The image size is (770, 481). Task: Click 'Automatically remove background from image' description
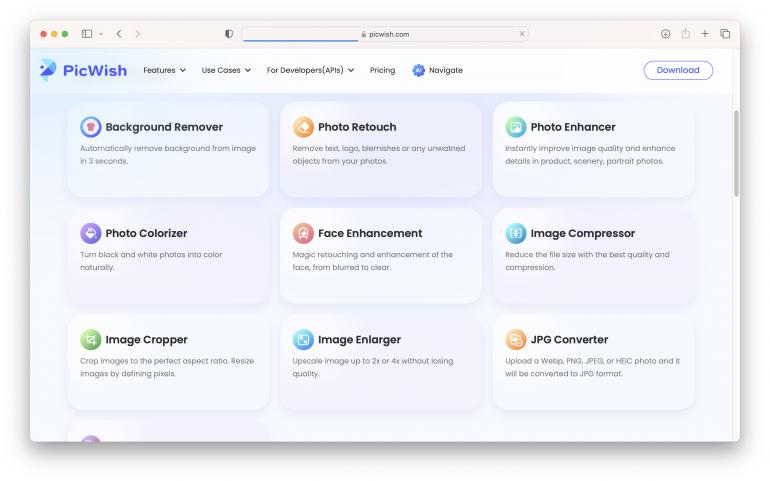coord(168,154)
